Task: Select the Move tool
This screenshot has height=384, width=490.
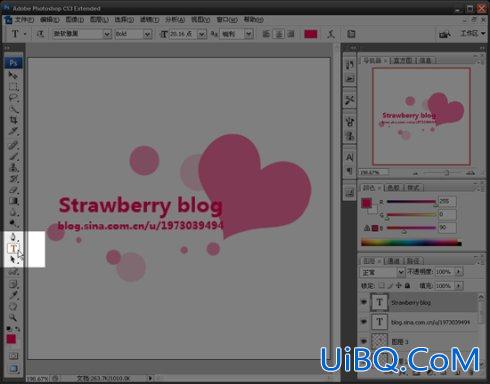Action: 13,75
